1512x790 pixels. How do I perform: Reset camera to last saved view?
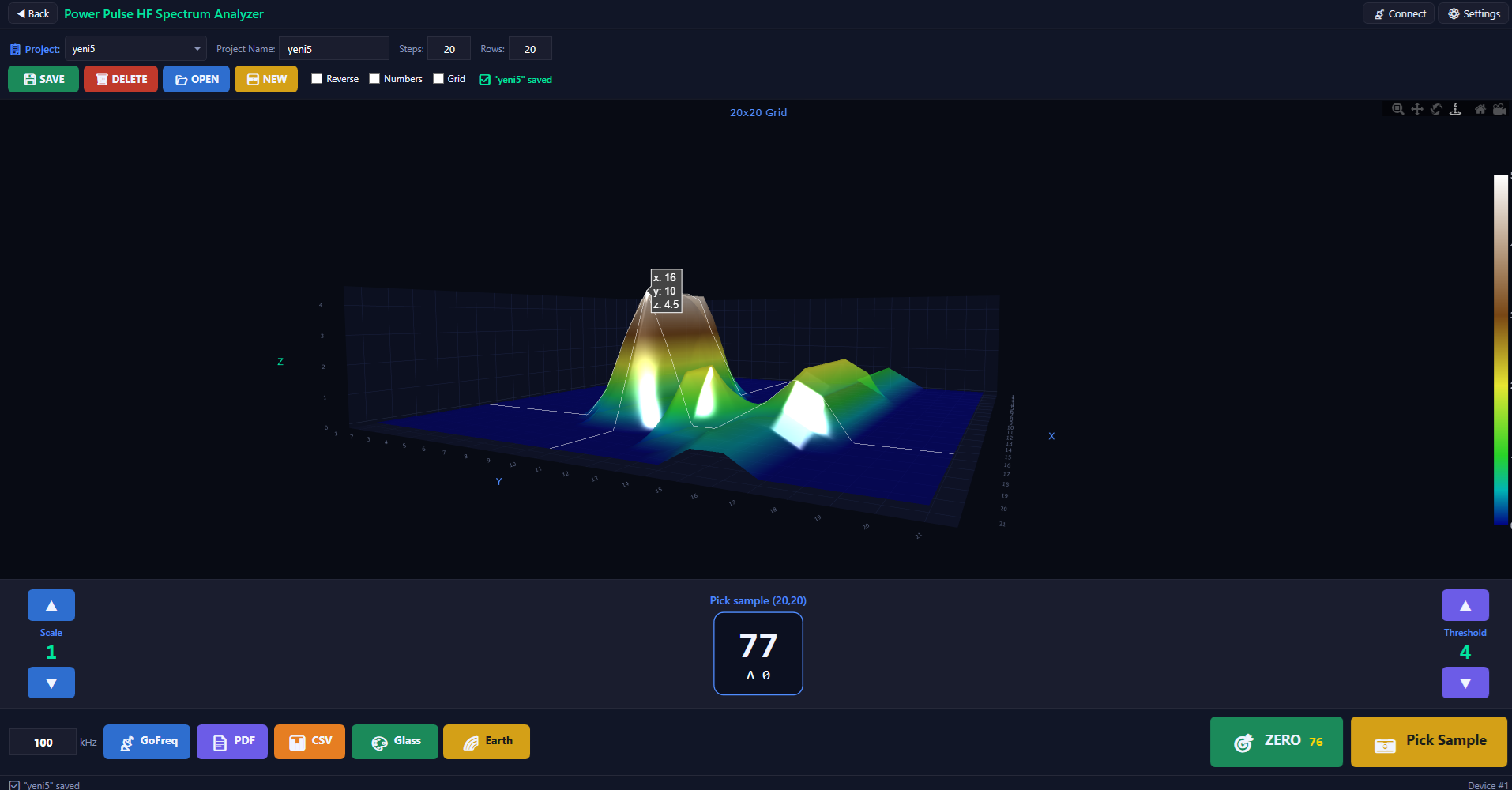(1499, 109)
